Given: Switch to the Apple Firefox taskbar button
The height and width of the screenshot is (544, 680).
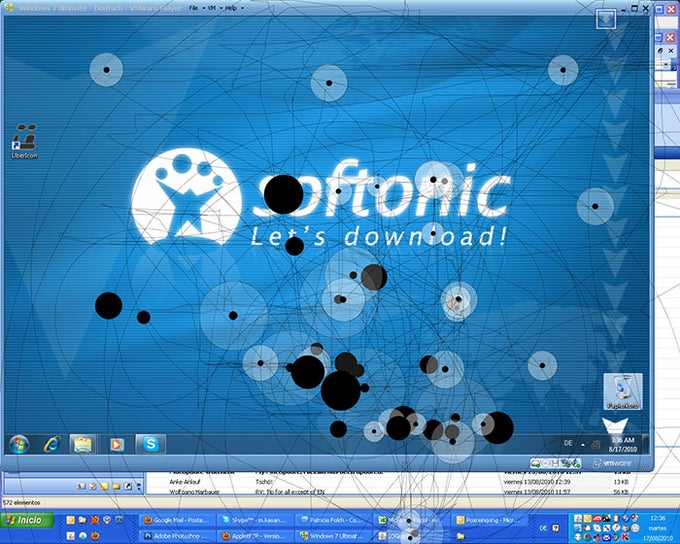Looking at the screenshot, I should point(254,536).
